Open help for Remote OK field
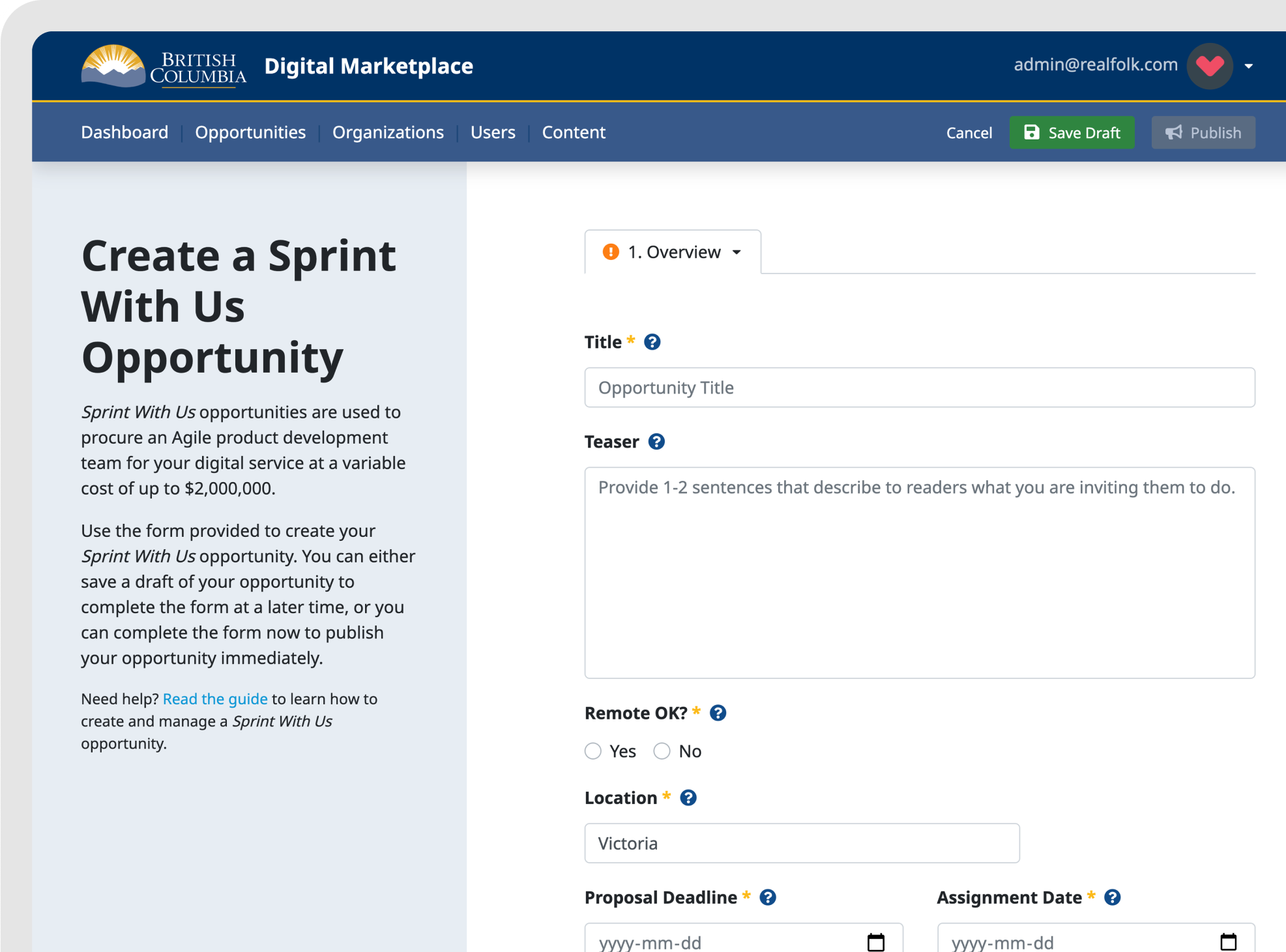1286x952 pixels. point(718,712)
